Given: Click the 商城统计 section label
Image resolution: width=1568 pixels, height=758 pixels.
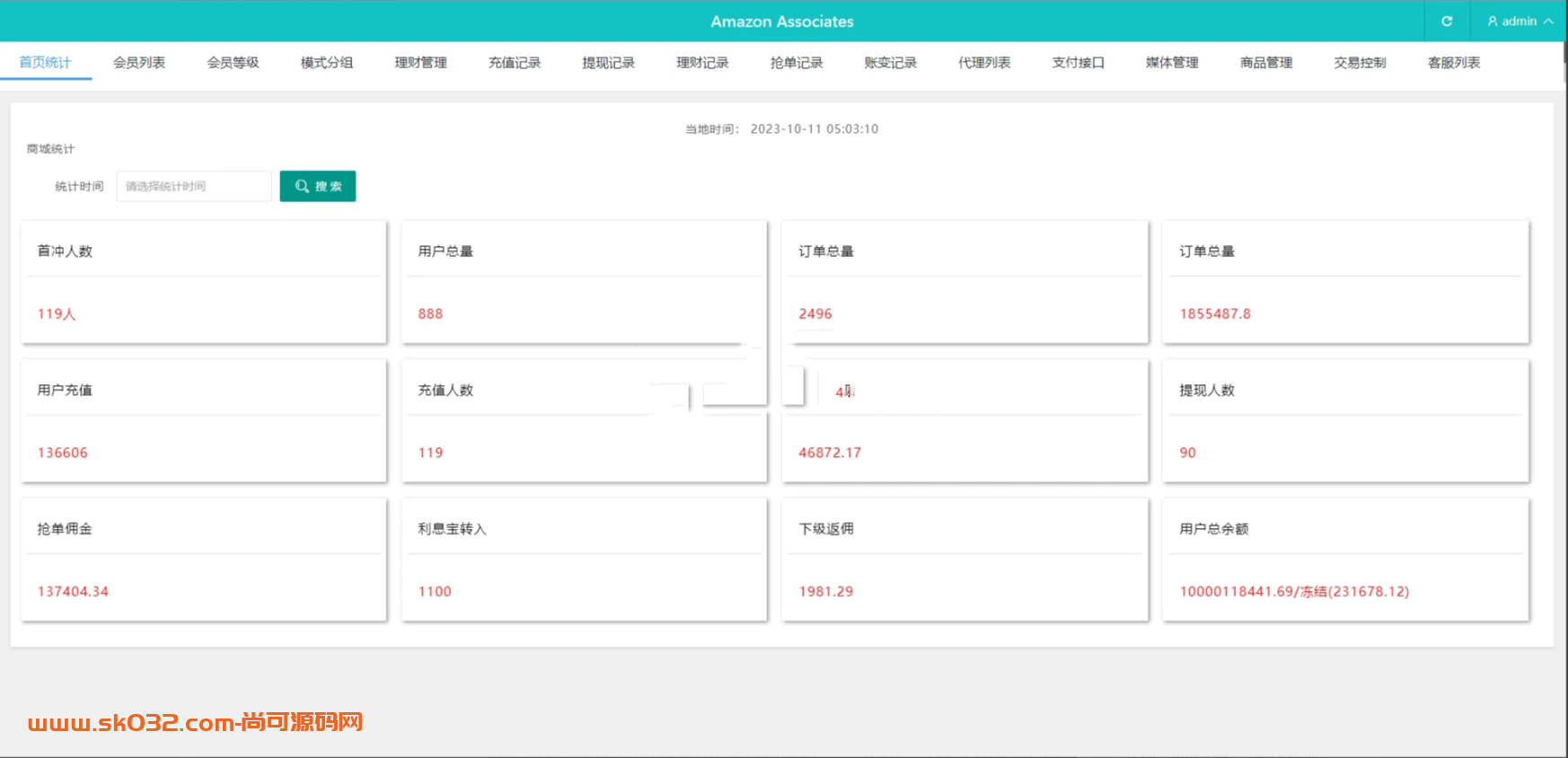Looking at the screenshot, I should pyautogui.click(x=50, y=149).
